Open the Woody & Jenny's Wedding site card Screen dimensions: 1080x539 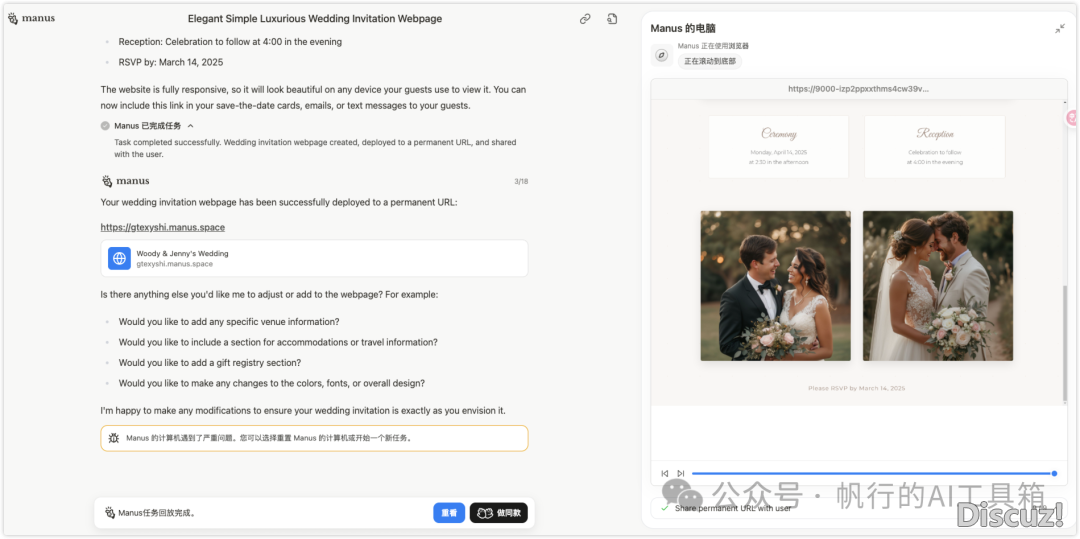coord(314,258)
